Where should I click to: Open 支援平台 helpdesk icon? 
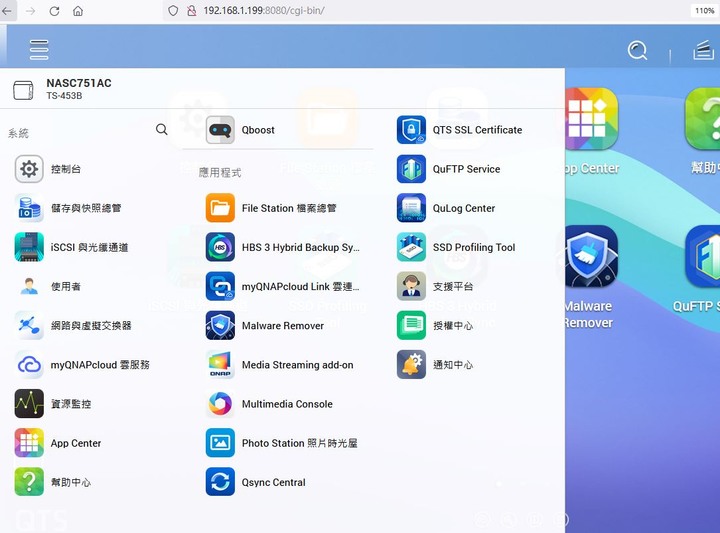pyautogui.click(x=411, y=286)
